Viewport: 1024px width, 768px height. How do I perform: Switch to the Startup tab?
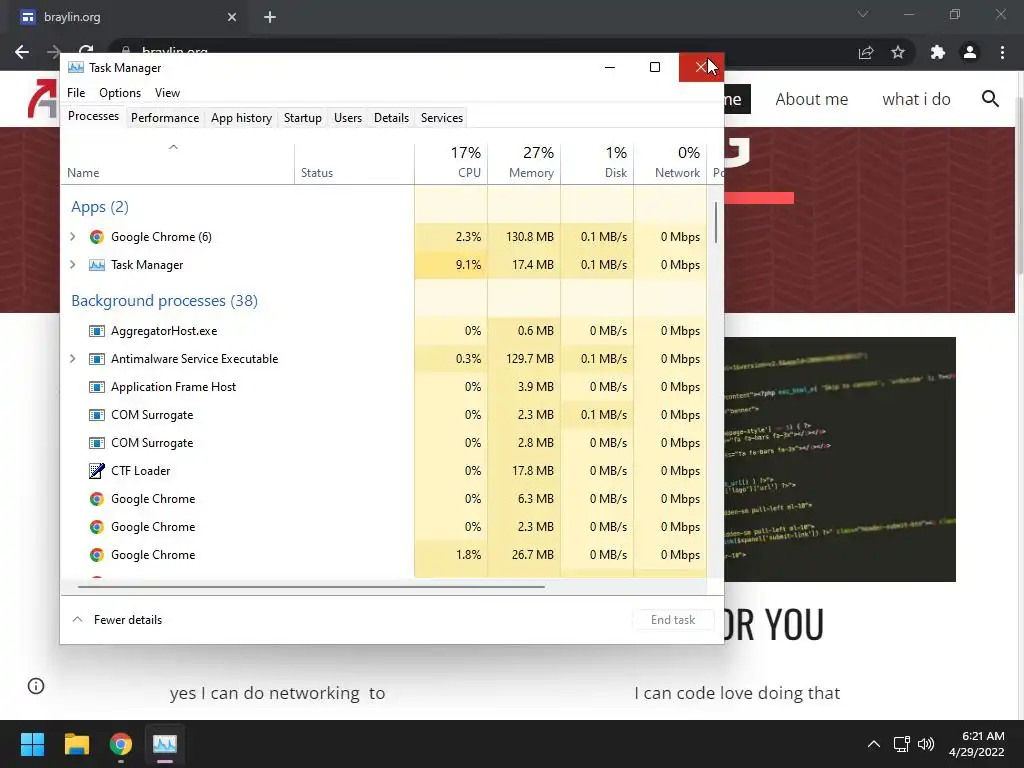pos(302,118)
